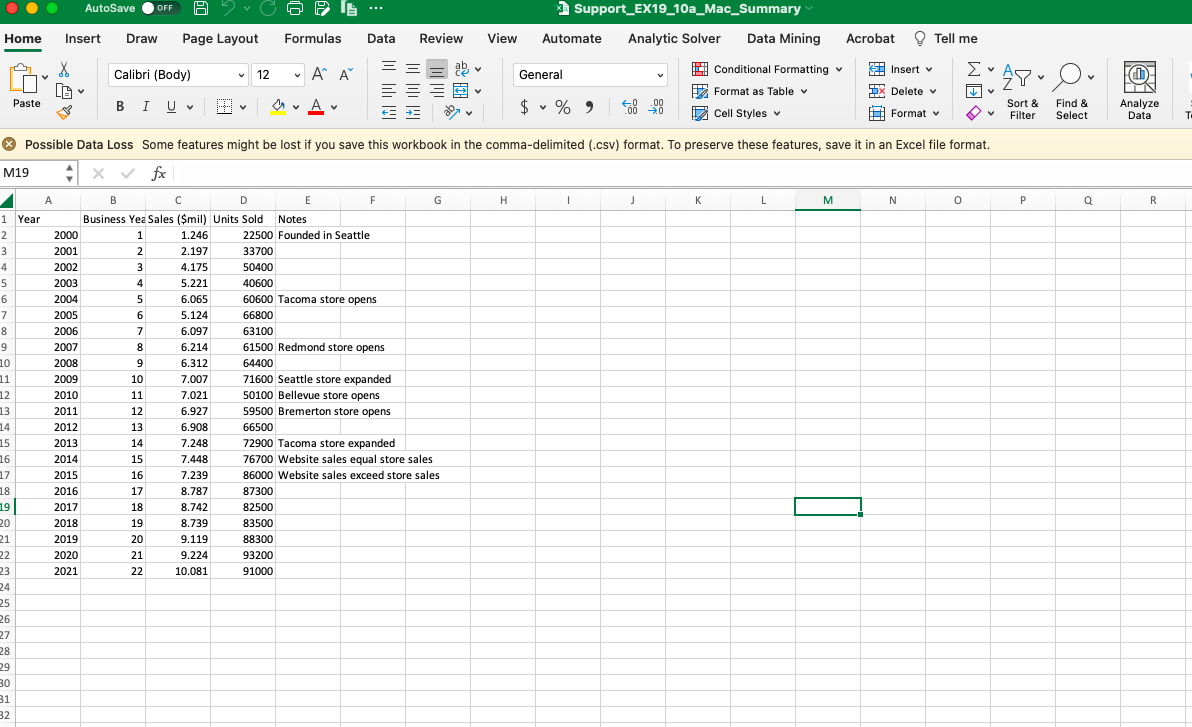Click the AutoSum sigma icon

pos(975,70)
